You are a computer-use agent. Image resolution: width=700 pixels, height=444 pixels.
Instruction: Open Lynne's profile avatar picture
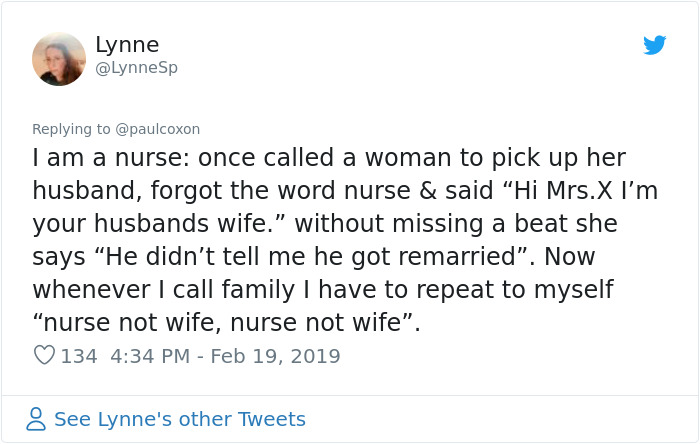pyautogui.click(x=59, y=59)
